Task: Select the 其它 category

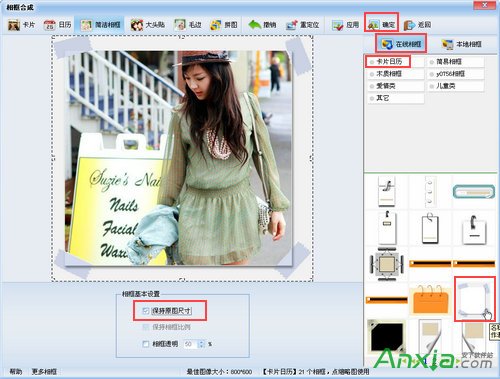Action: pos(396,98)
